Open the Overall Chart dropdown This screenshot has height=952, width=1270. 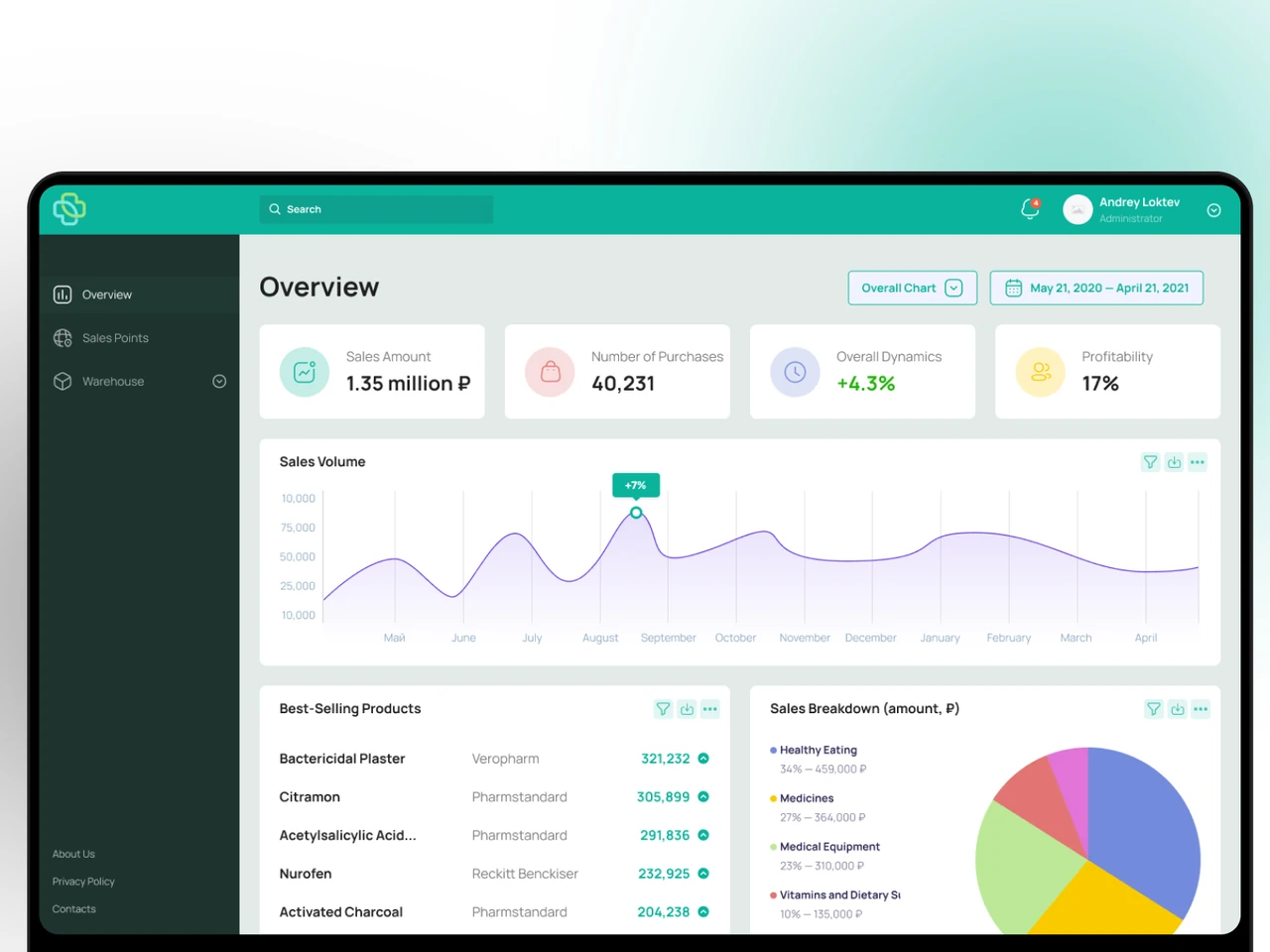click(x=913, y=288)
